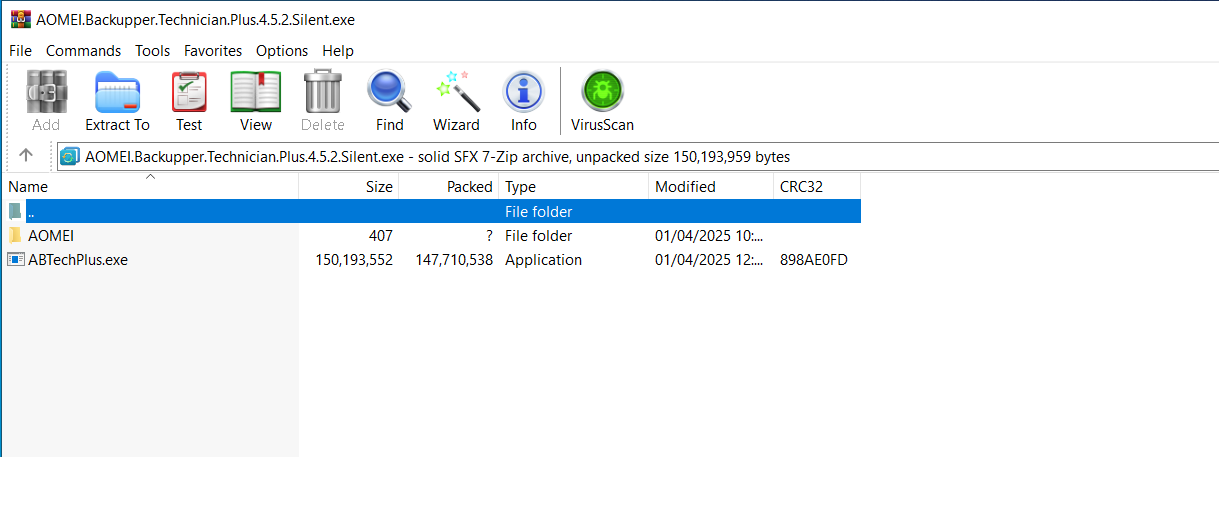Open the Options menu
The height and width of the screenshot is (524, 1219).
[282, 51]
